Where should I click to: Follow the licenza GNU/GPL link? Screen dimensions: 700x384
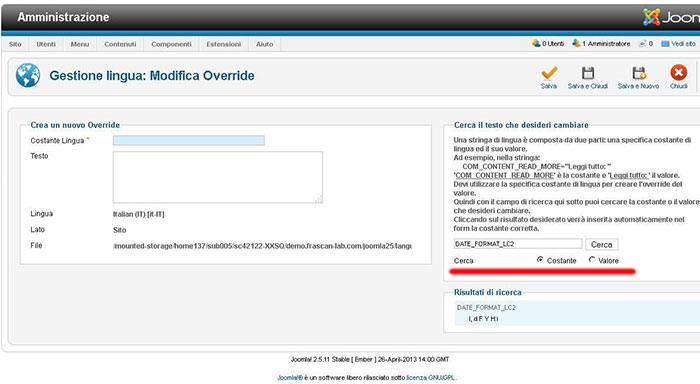[x=431, y=377]
